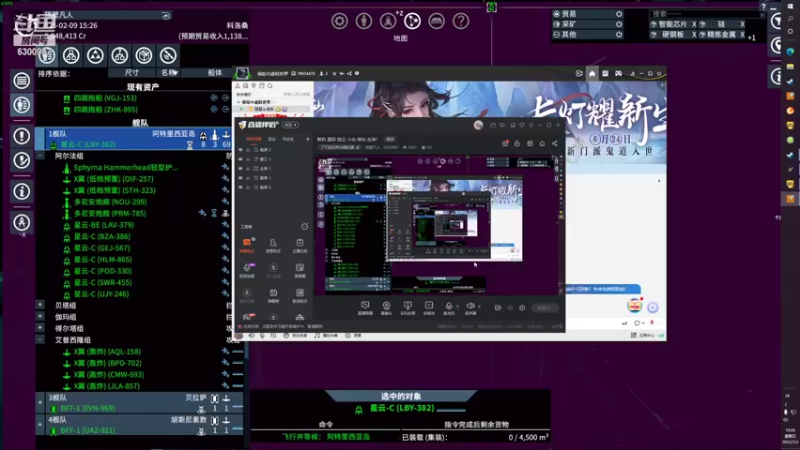This screenshot has height=450, width=800.
Task: Open the information sidebar icon
Action: (21, 192)
